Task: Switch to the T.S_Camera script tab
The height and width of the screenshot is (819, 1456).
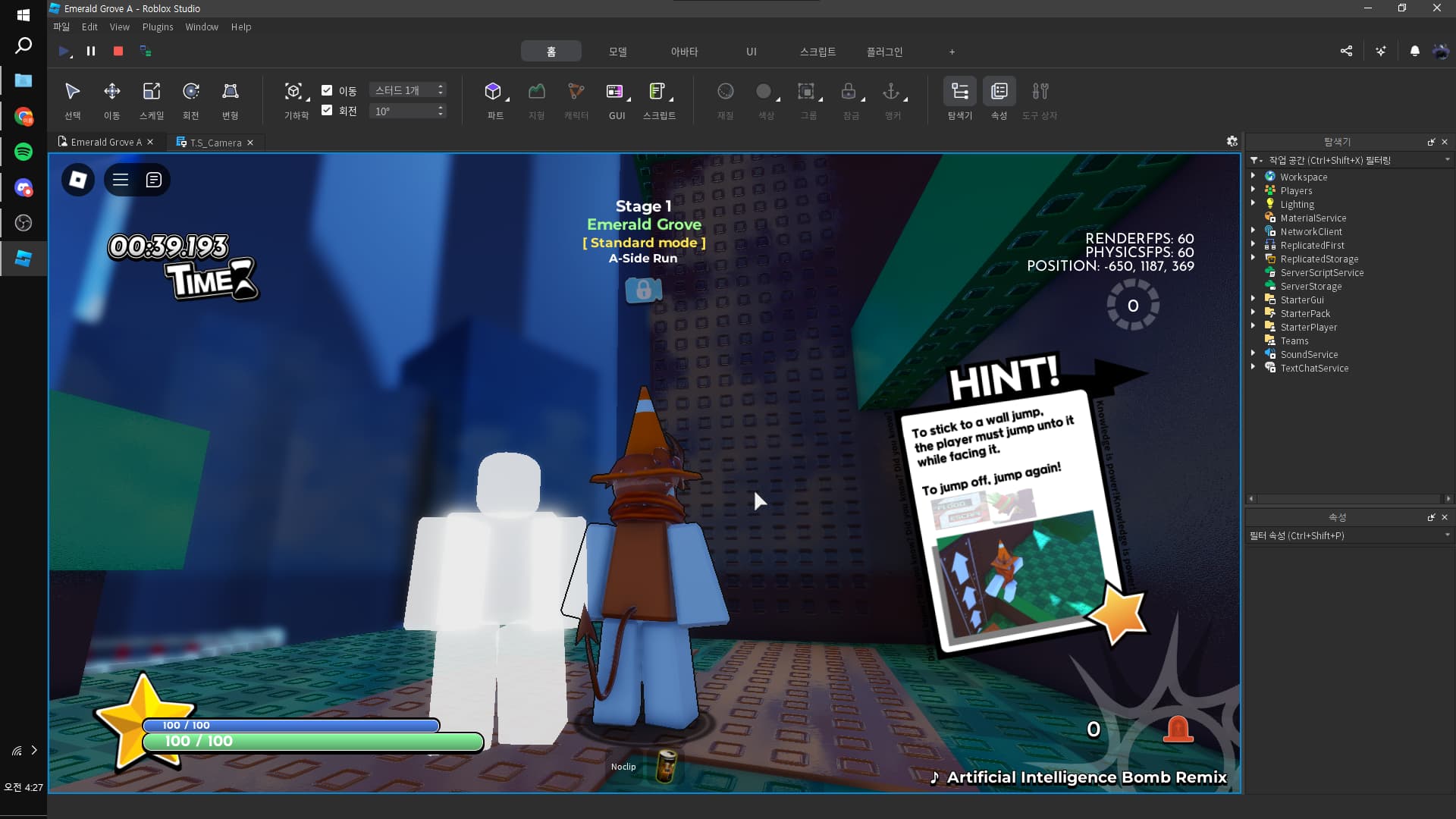Action: point(215,143)
